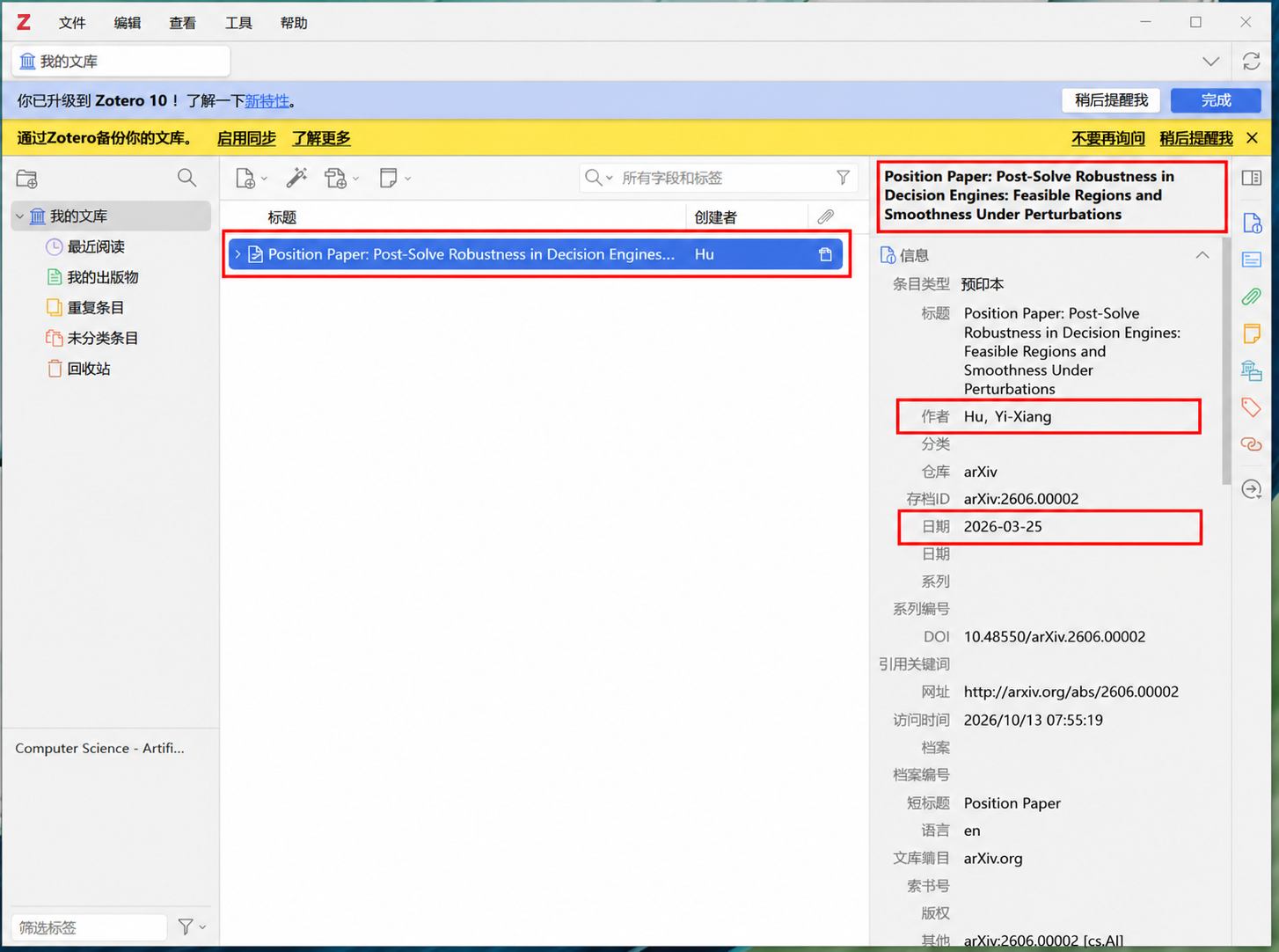
Task: Click the 筛选标签 input field
Action: pos(89,927)
